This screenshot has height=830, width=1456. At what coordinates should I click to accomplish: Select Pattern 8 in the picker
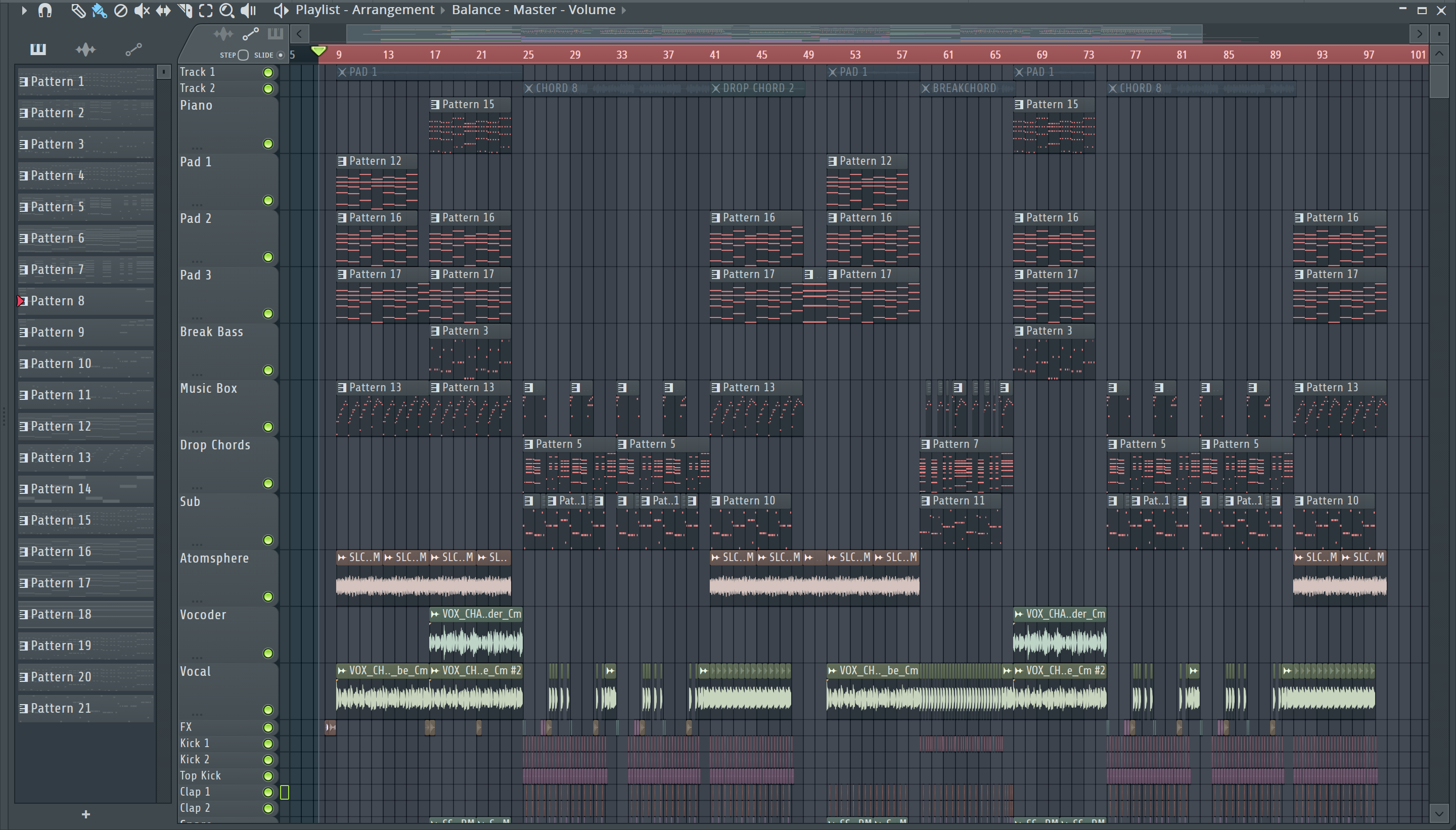coord(86,301)
